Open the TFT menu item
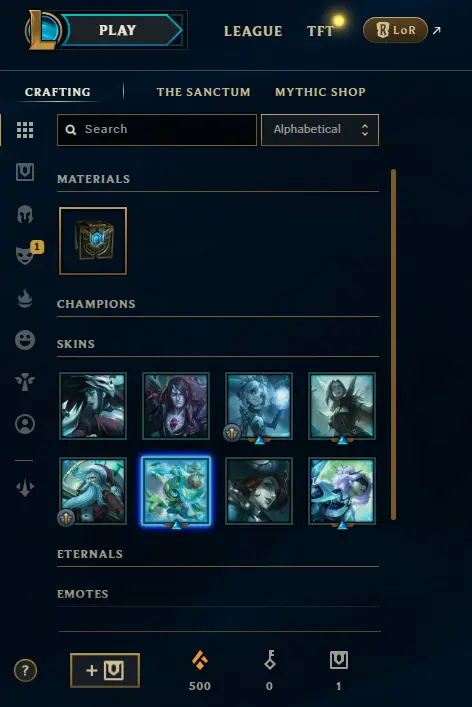This screenshot has height=707, width=472. click(x=320, y=31)
